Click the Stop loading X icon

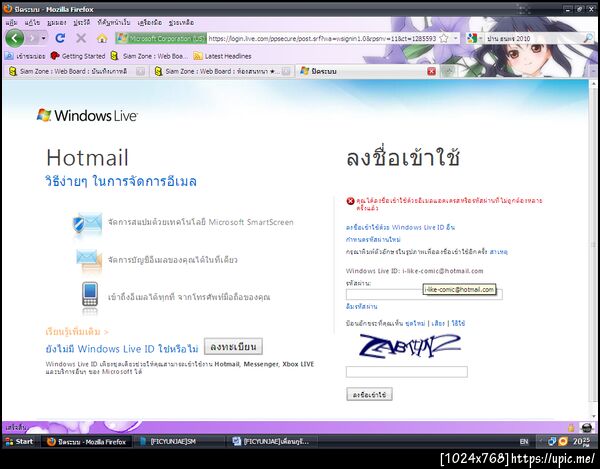click(81, 38)
